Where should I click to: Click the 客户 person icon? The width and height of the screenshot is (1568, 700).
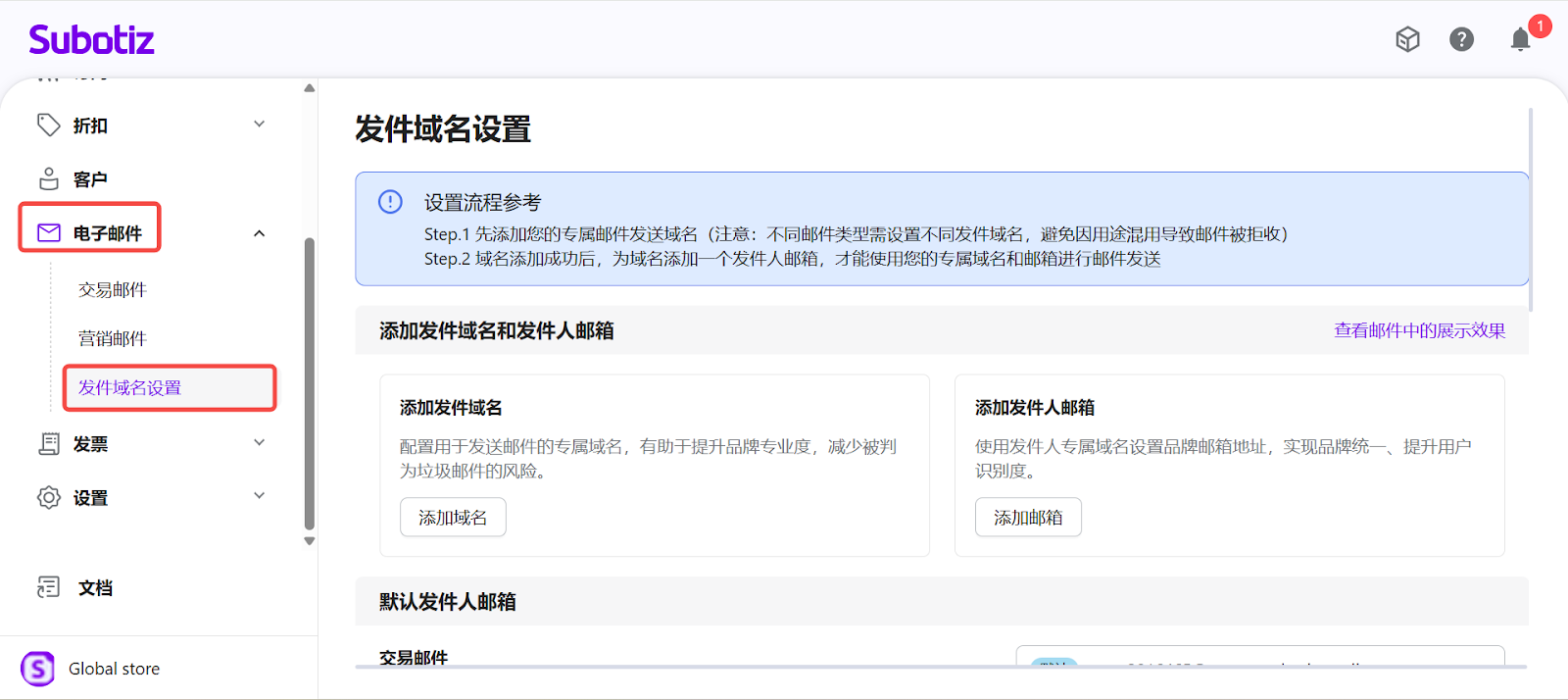pos(48,178)
